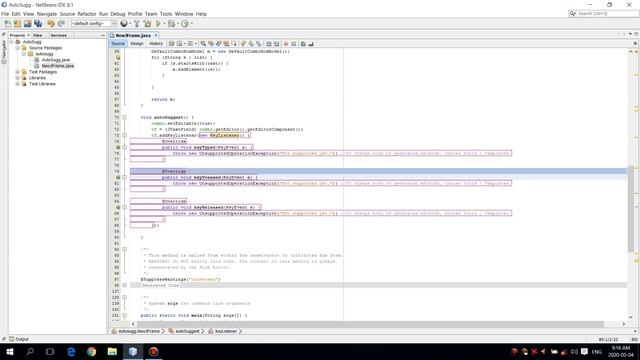The image size is (640, 360).
Task: Click the Build Project hammer icon
Action: click(137, 24)
